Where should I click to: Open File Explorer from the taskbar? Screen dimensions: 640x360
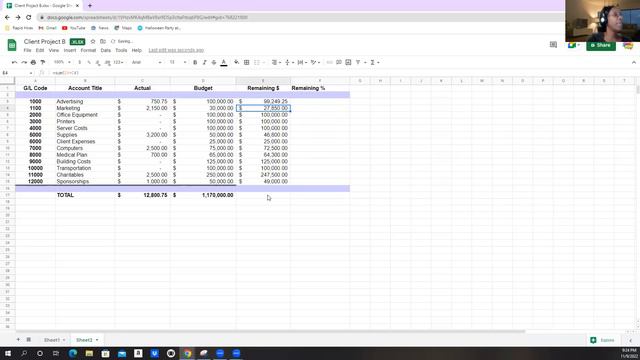point(89,353)
